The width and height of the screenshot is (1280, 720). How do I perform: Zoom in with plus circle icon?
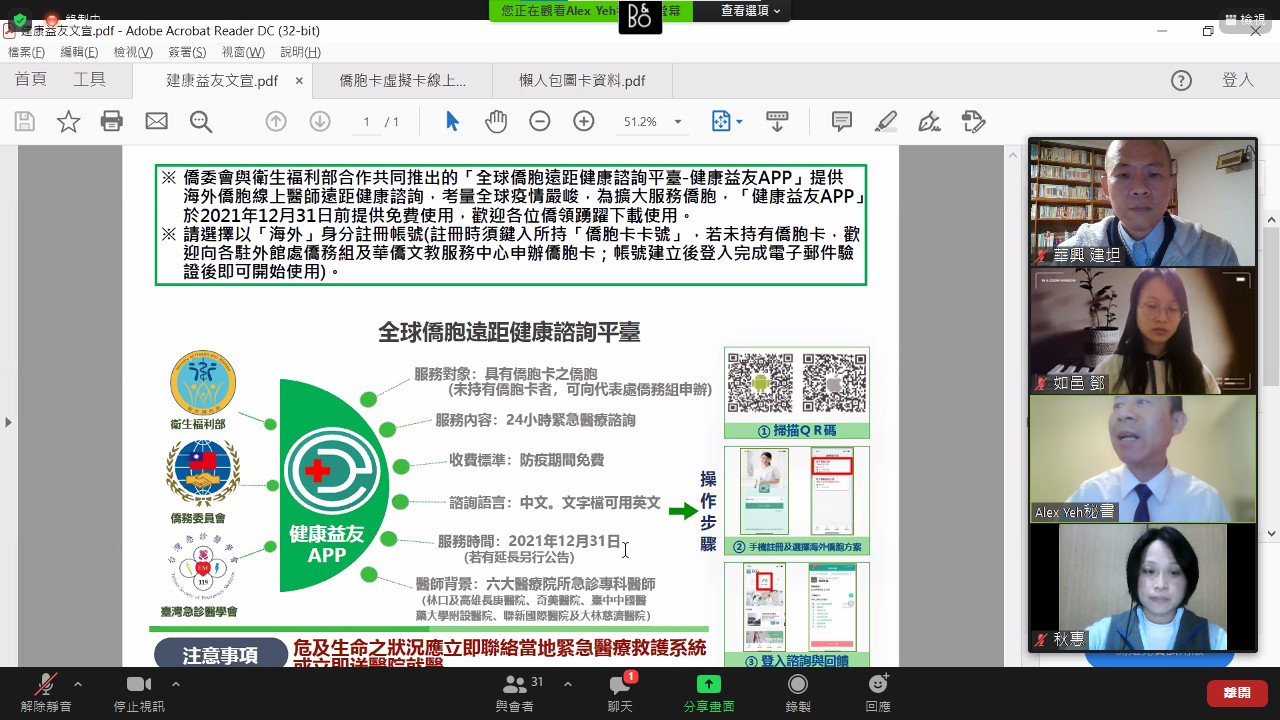click(584, 122)
